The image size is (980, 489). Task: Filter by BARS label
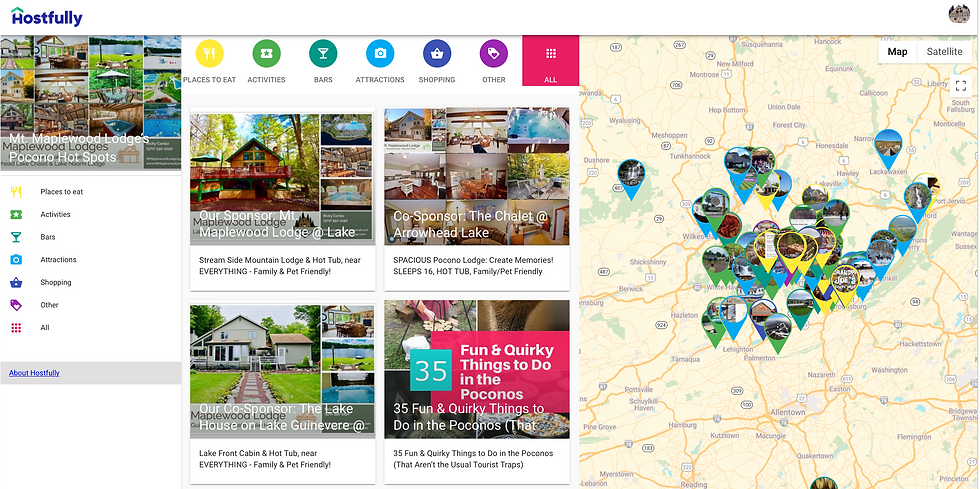(323, 80)
